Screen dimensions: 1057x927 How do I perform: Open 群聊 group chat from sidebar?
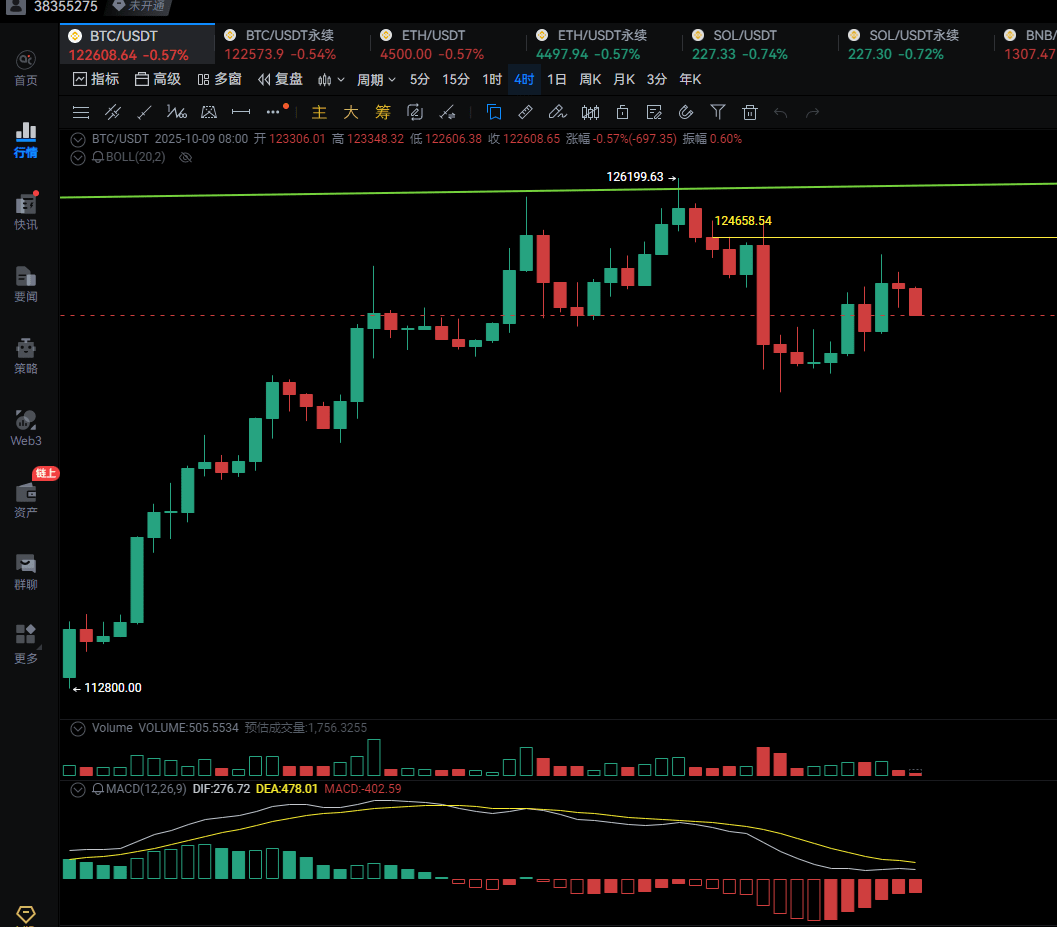[x=26, y=571]
